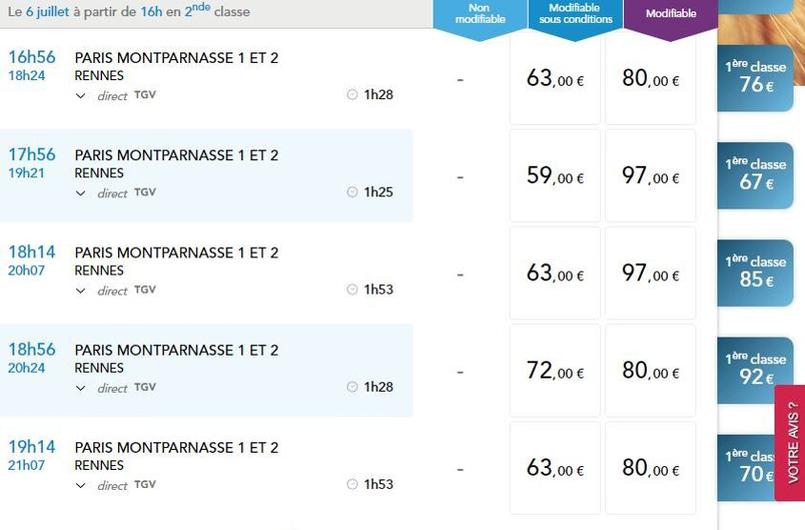Select the Non modifiable fare tab
Image resolution: width=805 pixels, height=530 pixels.
click(480, 14)
